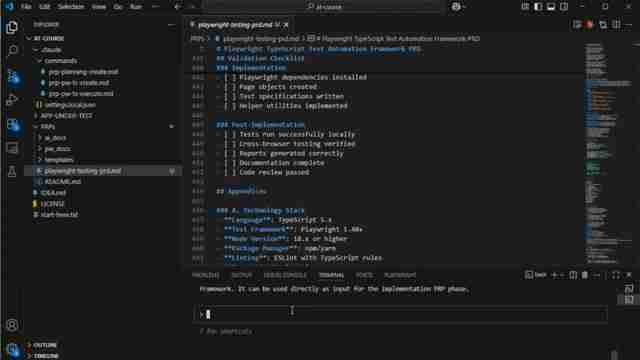This screenshot has height=360, width=640.
Task: Open the Source Control view
Action: (x=13, y=76)
